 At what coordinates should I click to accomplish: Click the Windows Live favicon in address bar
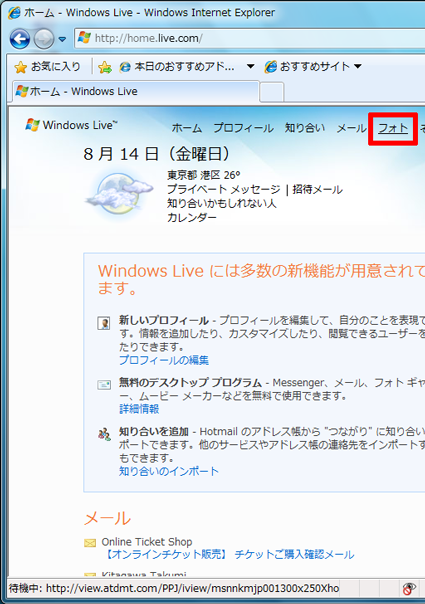click(x=84, y=38)
